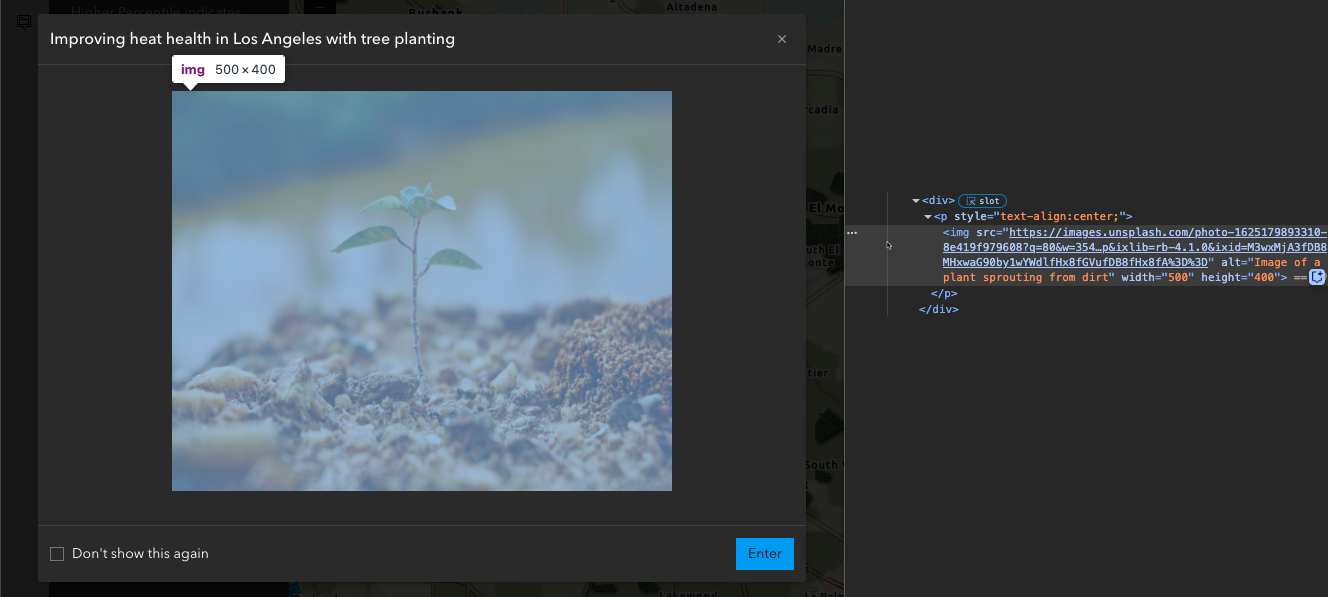This screenshot has height=597, width=1328.
Task: Check the Don't show this again checkbox
Action: pos(57,553)
